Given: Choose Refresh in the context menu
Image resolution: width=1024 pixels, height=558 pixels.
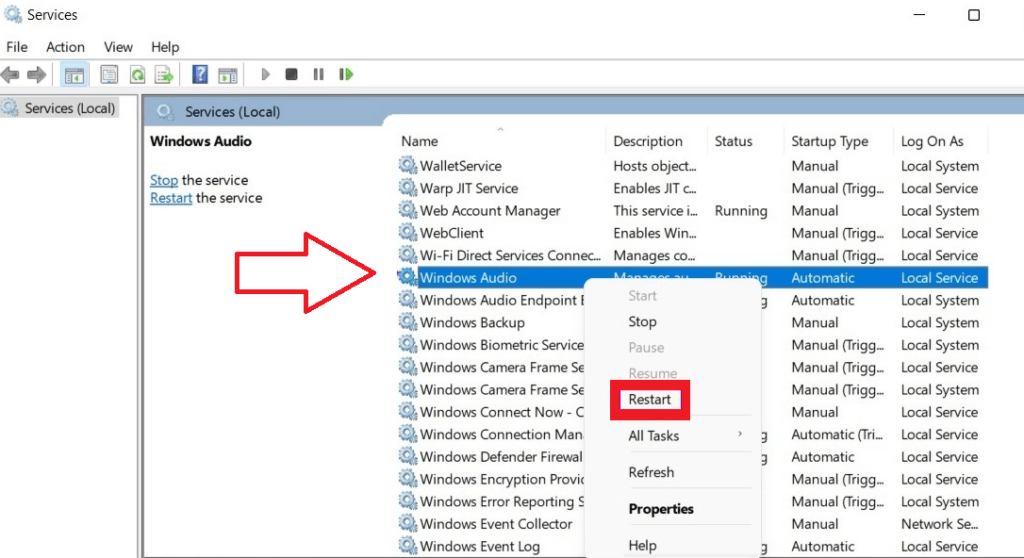Looking at the screenshot, I should pos(651,472).
